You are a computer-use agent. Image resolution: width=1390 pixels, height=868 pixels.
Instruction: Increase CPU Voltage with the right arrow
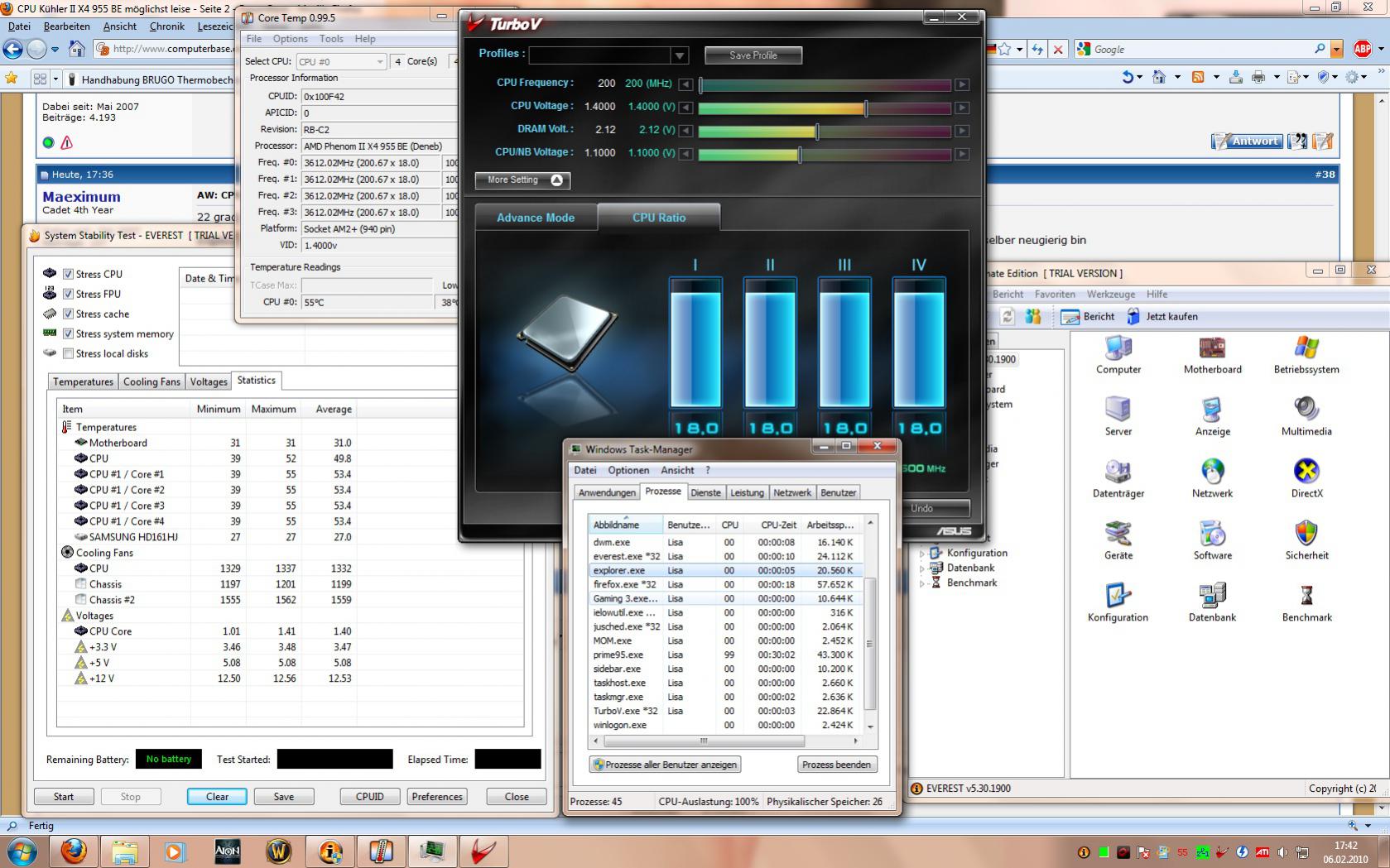961,108
